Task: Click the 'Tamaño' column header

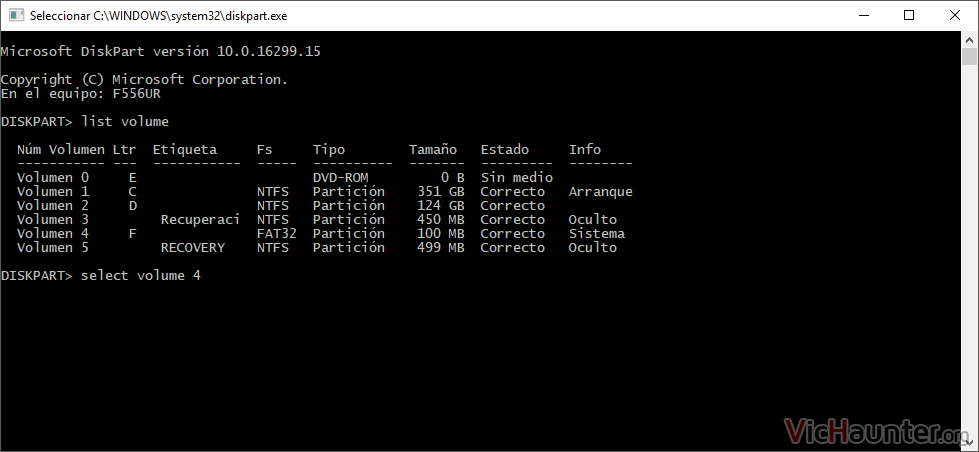Action: pyautogui.click(x=433, y=149)
